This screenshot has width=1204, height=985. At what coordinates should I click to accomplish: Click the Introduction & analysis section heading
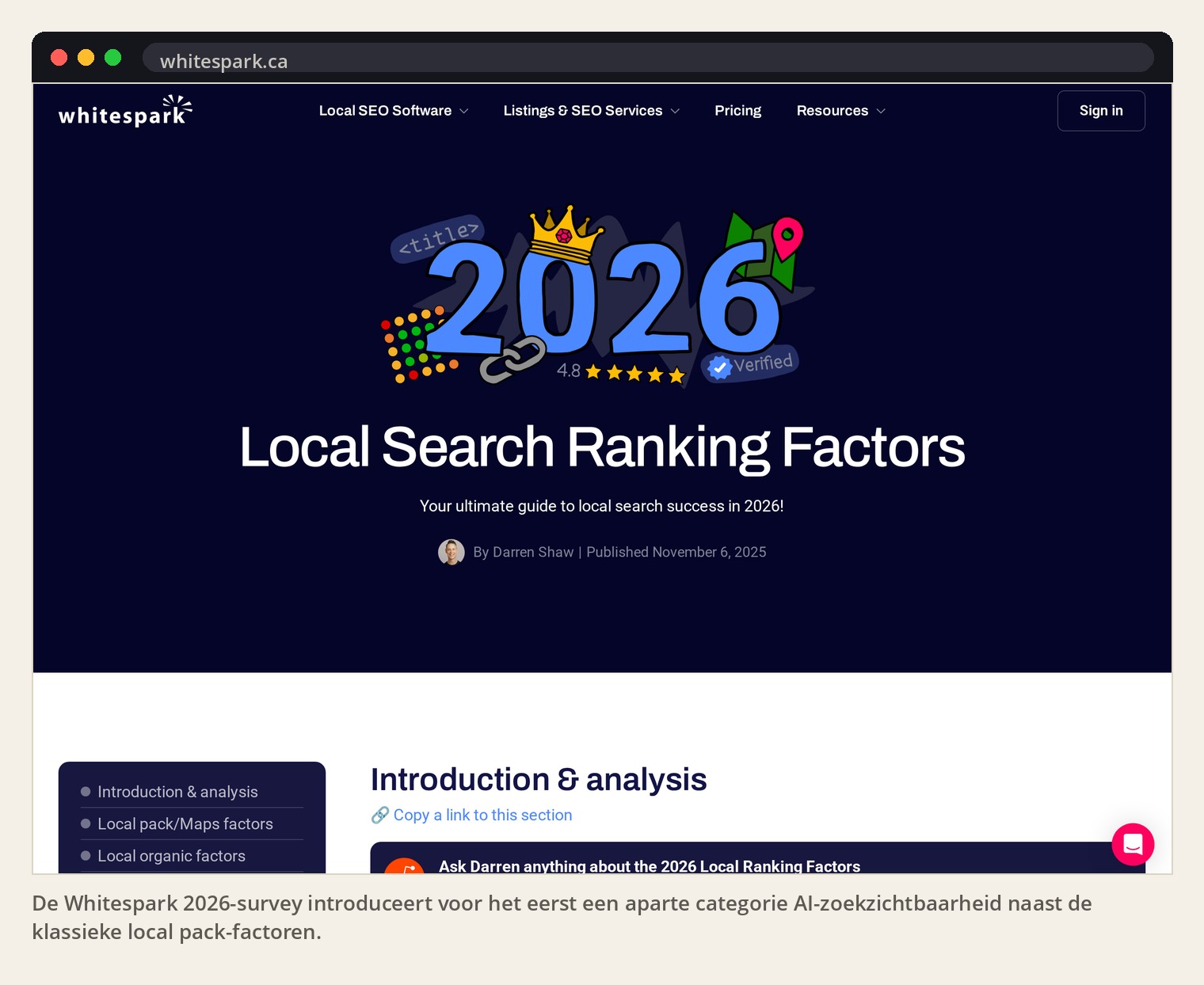coord(539,779)
